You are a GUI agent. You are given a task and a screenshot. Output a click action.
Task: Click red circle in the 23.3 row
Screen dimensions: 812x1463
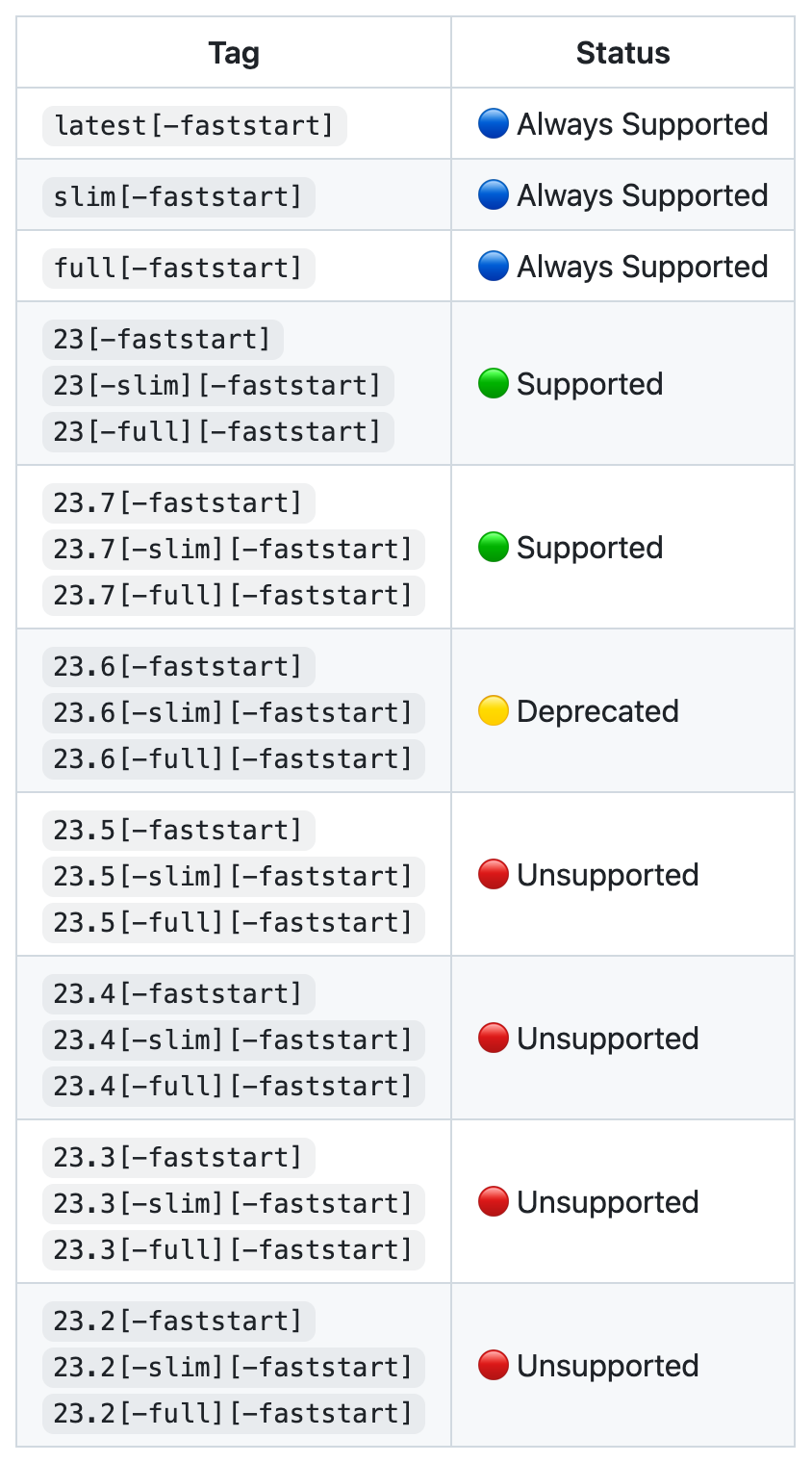click(493, 1202)
